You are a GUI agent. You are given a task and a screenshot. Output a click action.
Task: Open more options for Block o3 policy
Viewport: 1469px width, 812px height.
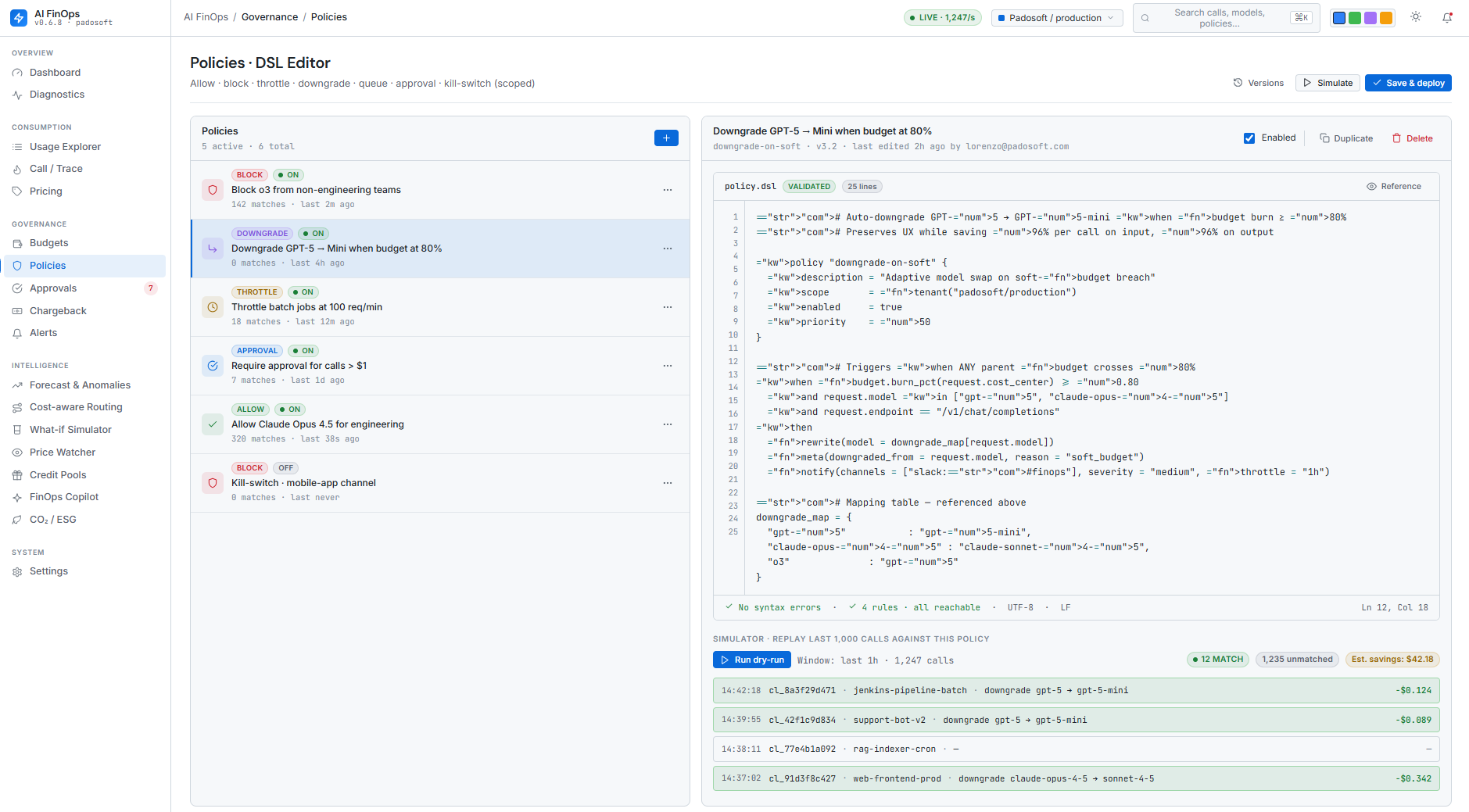pos(668,190)
